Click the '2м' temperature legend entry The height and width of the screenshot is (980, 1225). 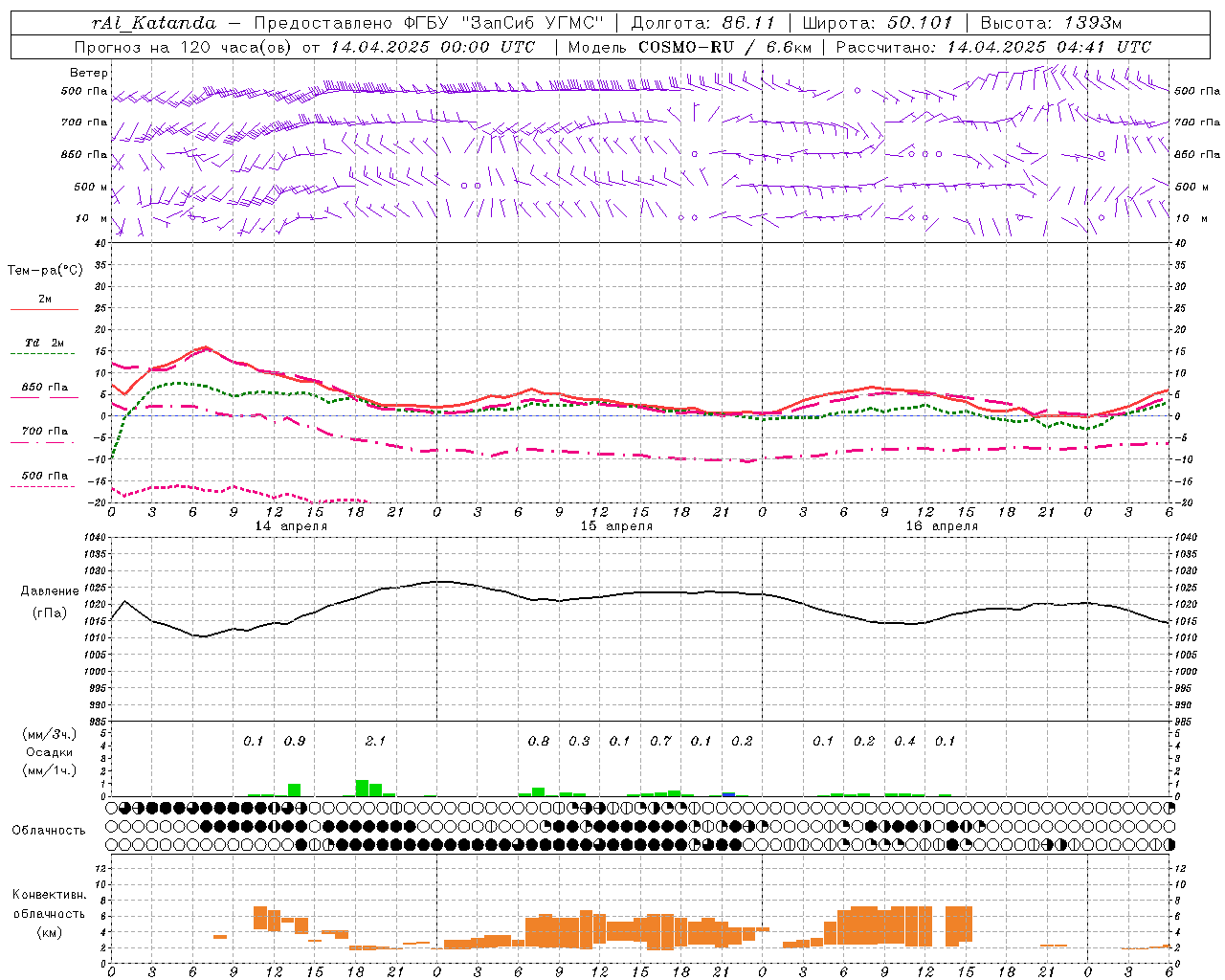click(45, 300)
